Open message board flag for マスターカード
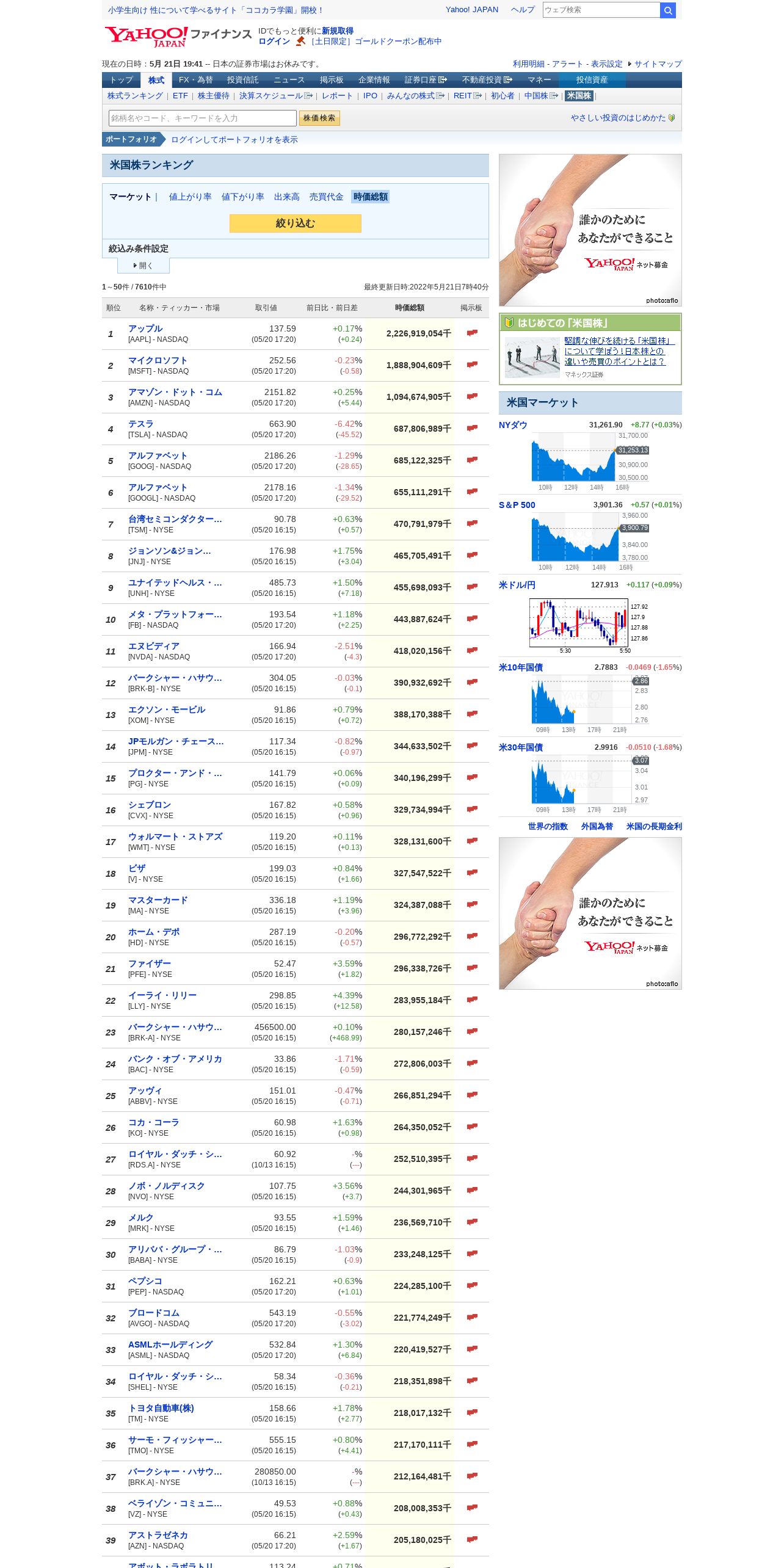The width and height of the screenshot is (784, 1568). [472, 904]
